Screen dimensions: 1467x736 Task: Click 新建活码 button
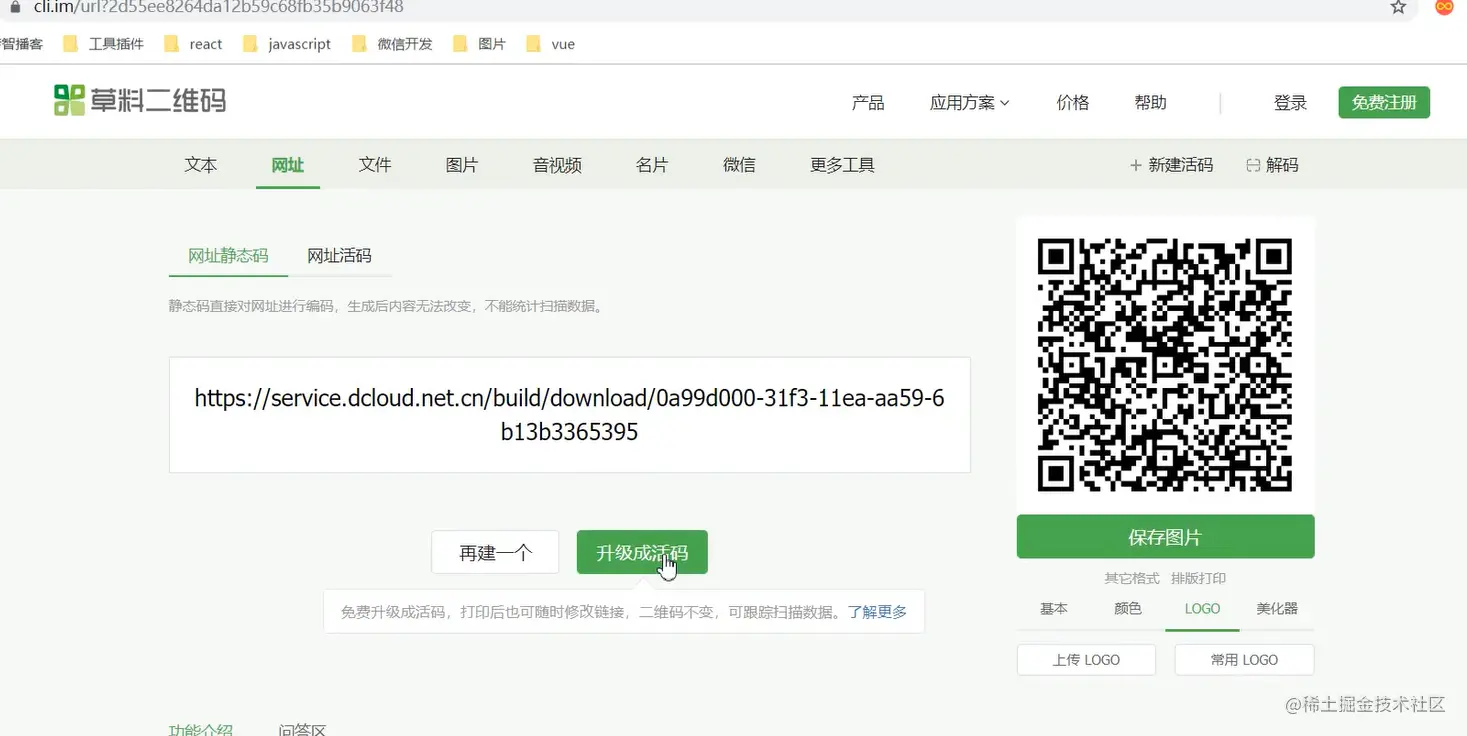pyautogui.click(x=1171, y=165)
